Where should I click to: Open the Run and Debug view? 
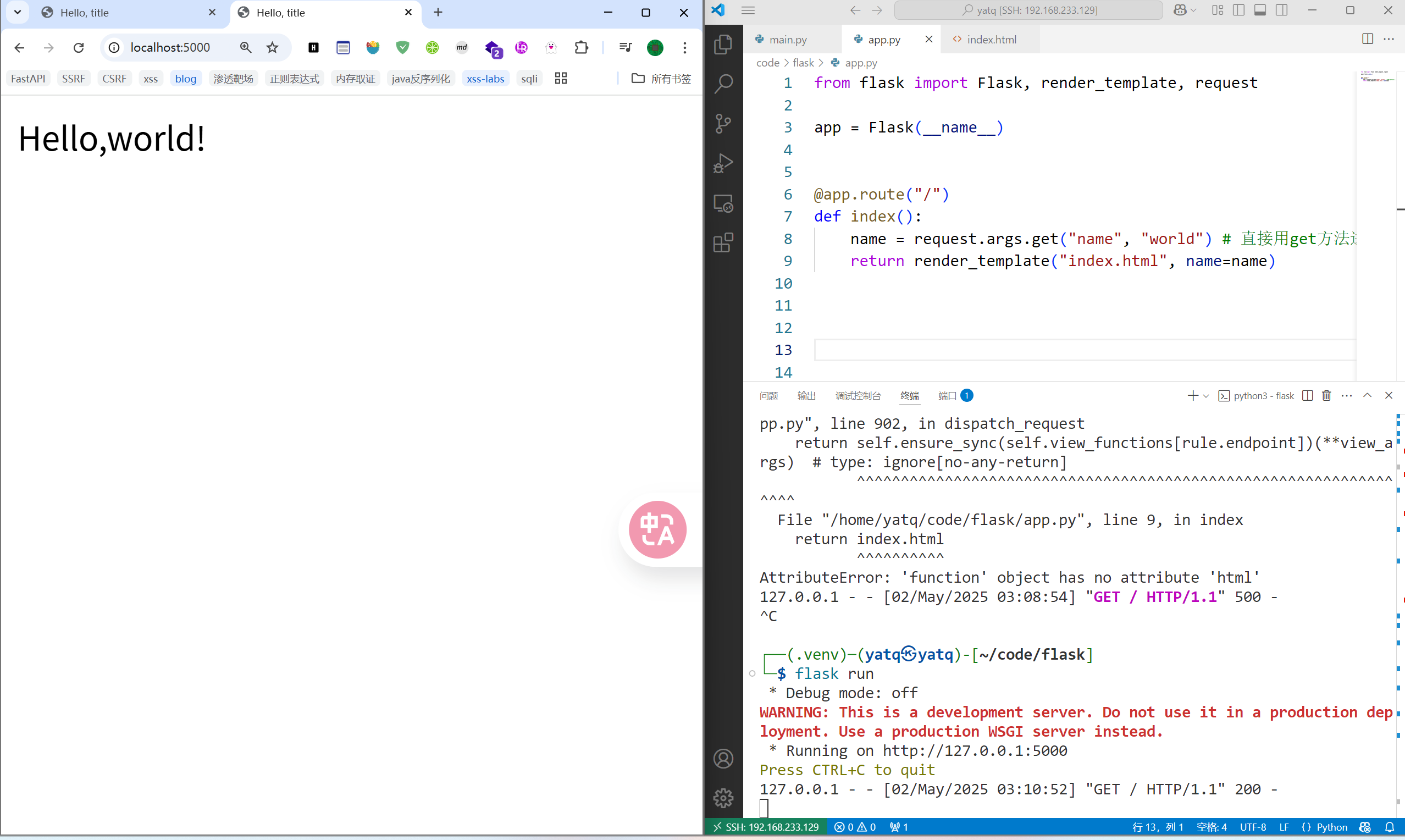pyautogui.click(x=723, y=164)
